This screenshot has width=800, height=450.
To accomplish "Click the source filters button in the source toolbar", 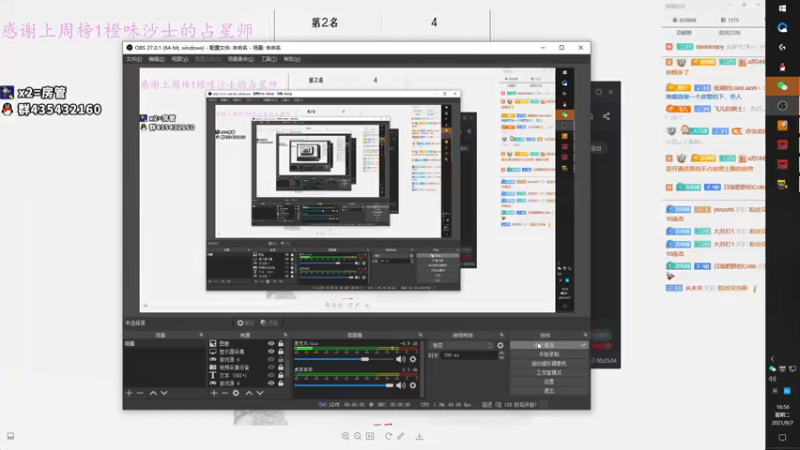I will 269,322.
